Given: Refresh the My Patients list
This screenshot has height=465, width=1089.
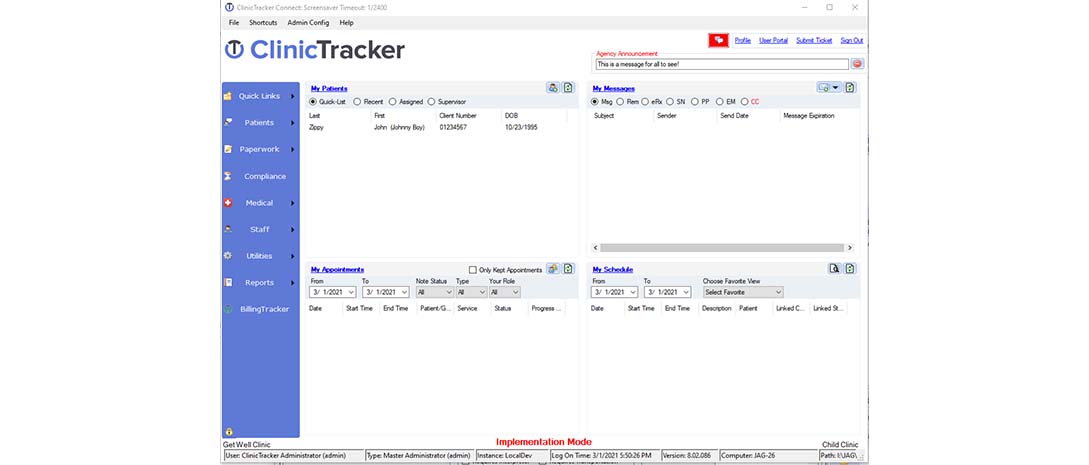Looking at the screenshot, I should pyautogui.click(x=568, y=88).
